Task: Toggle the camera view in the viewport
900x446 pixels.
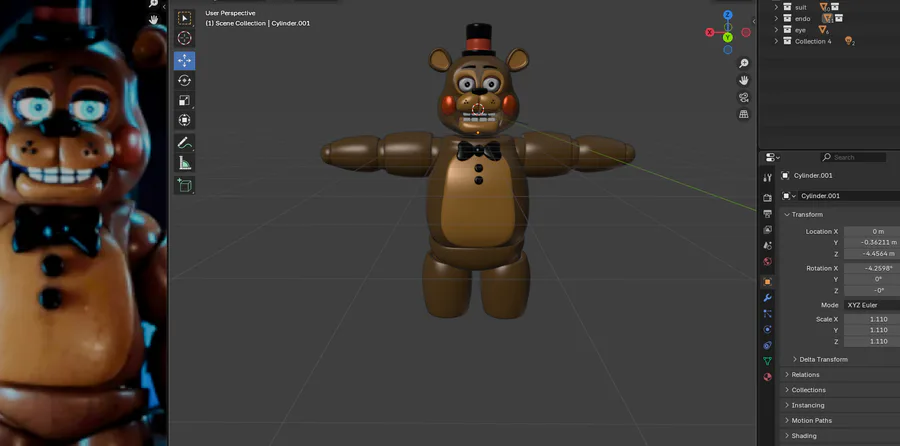Action: [x=744, y=97]
